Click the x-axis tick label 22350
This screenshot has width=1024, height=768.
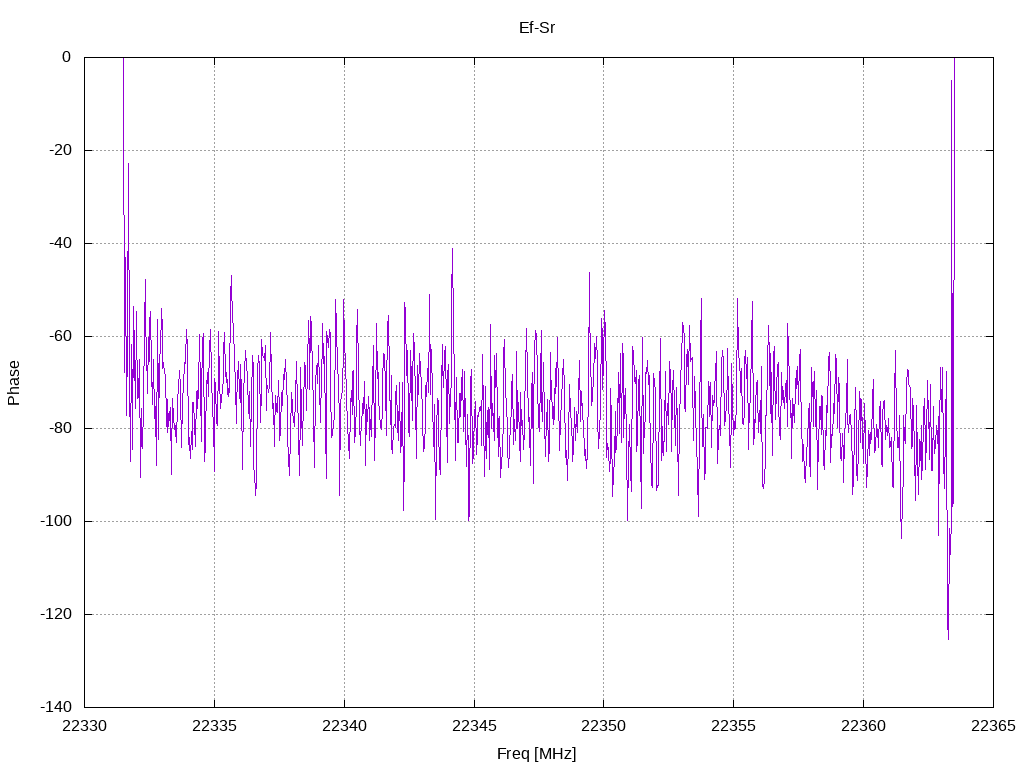(603, 726)
